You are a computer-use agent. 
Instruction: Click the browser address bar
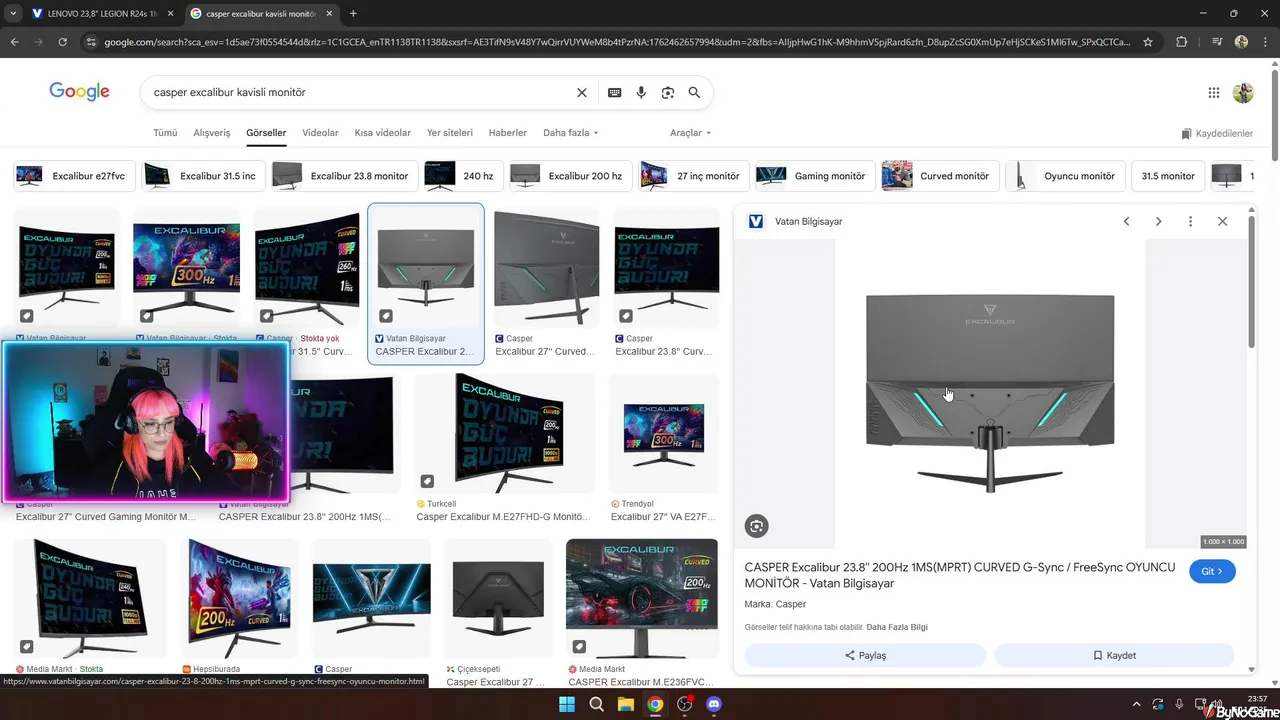618,42
